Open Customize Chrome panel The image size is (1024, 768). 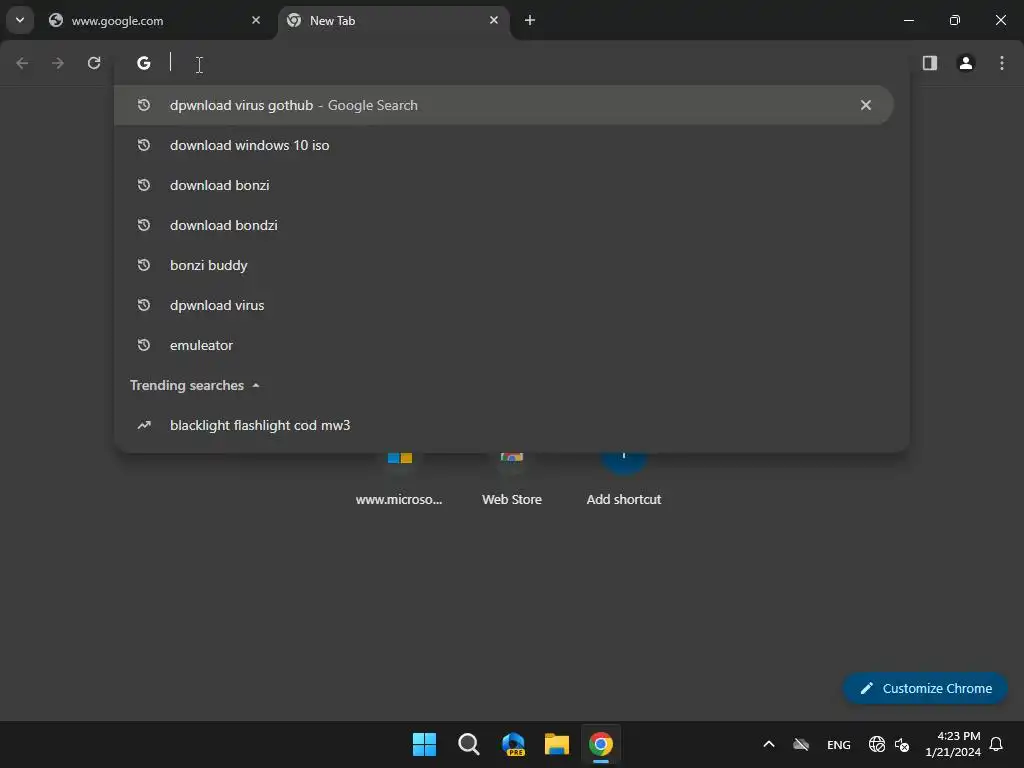[925, 688]
